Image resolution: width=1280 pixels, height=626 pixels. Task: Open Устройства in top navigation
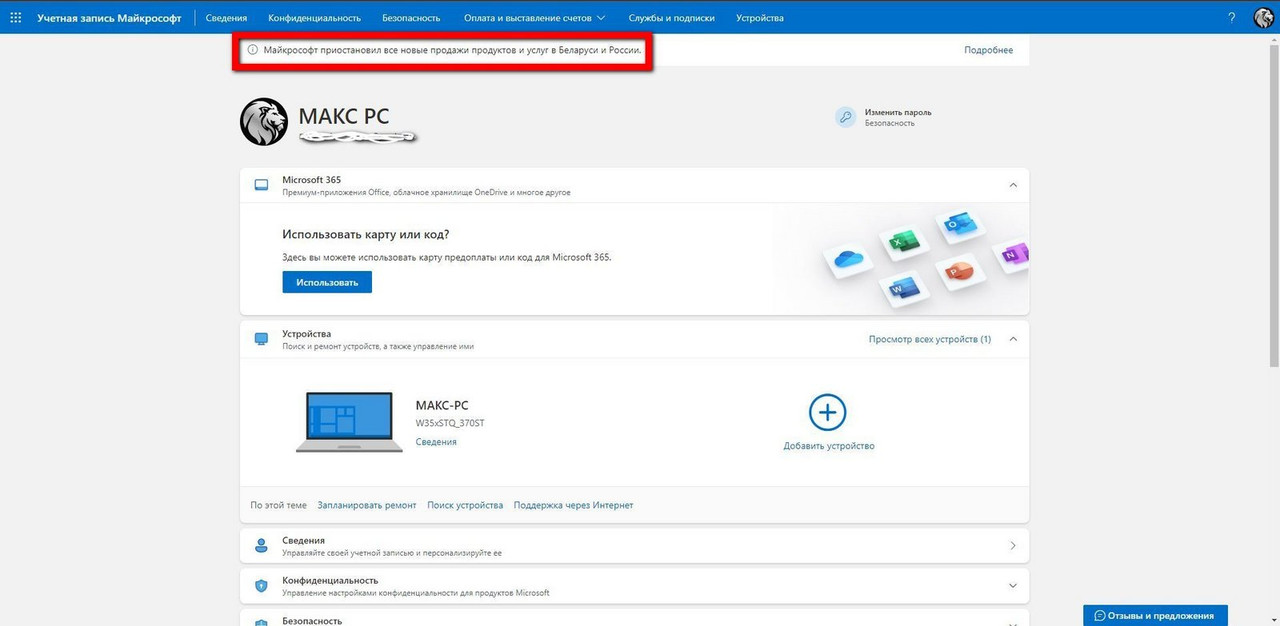pos(760,18)
